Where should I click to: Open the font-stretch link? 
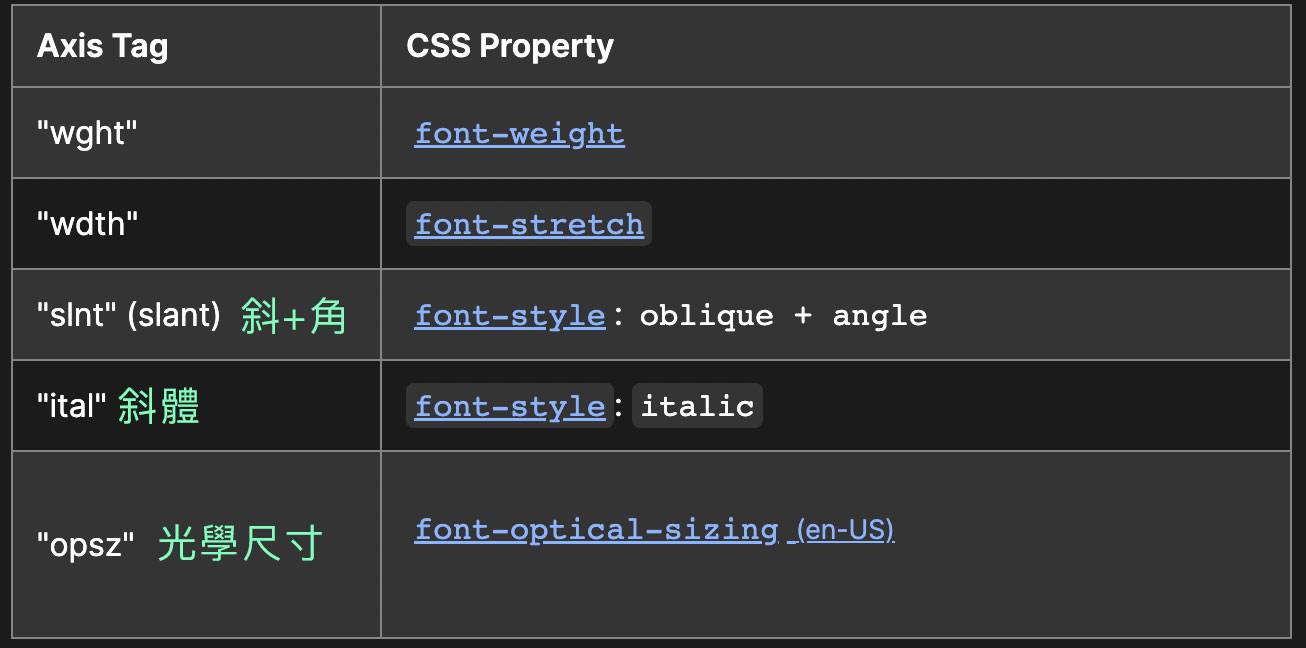click(529, 224)
